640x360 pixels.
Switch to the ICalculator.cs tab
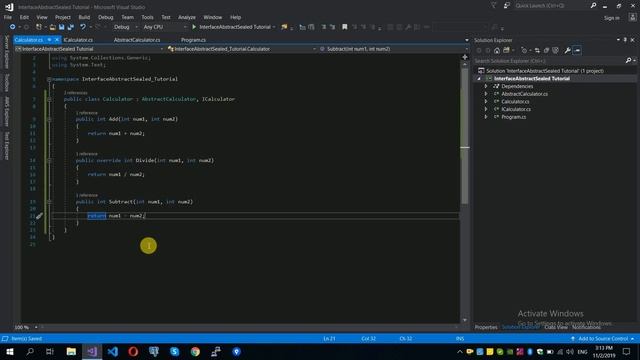coord(78,40)
